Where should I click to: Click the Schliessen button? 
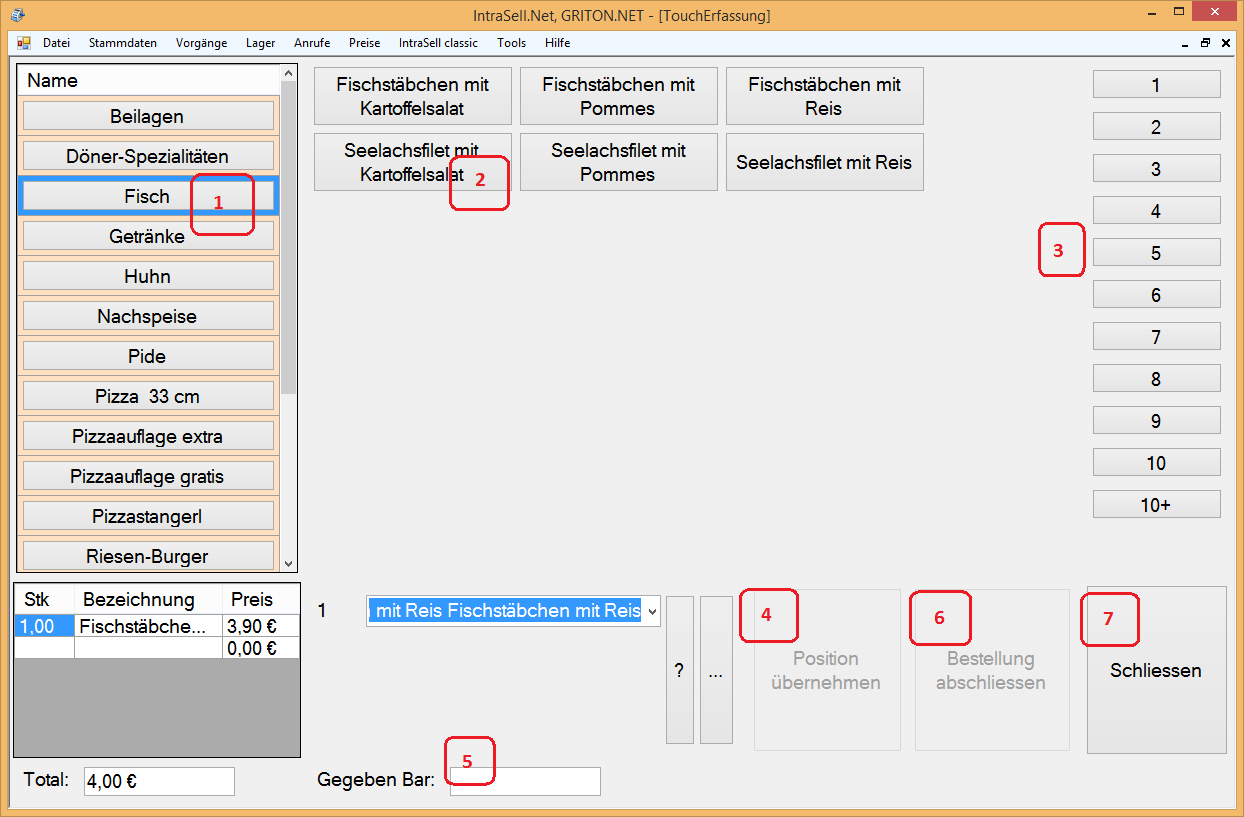(1157, 670)
